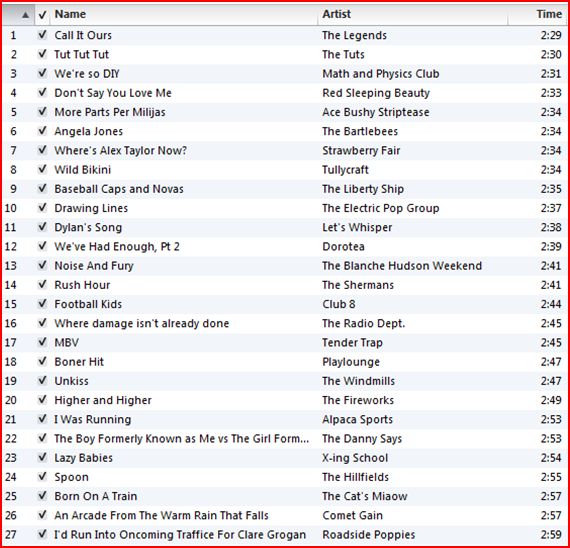The image size is (570, 548).
Task: Uncheck the Lazy Babies track checkbox
Action: pyautogui.click(x=43, y=457)
